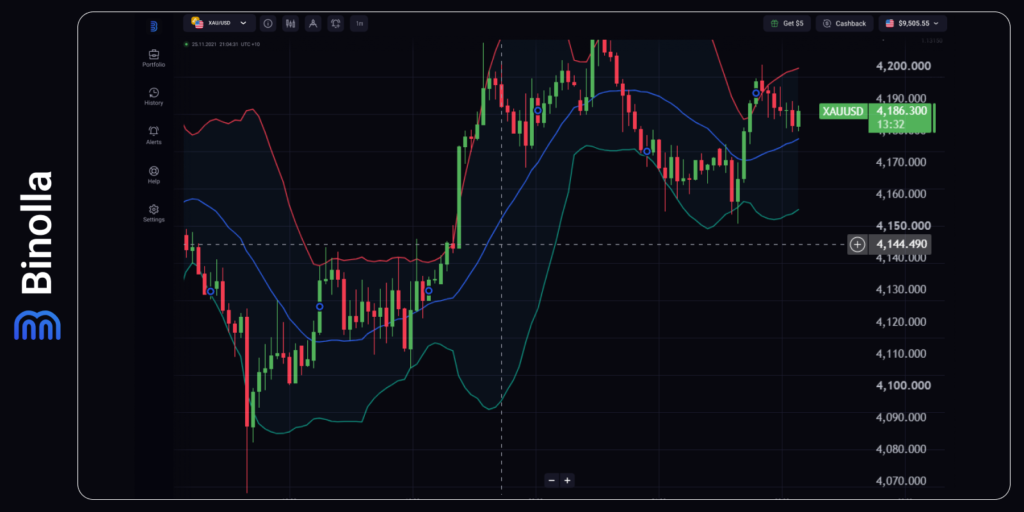Change the 1m timeframe setting

pos(359,24)
